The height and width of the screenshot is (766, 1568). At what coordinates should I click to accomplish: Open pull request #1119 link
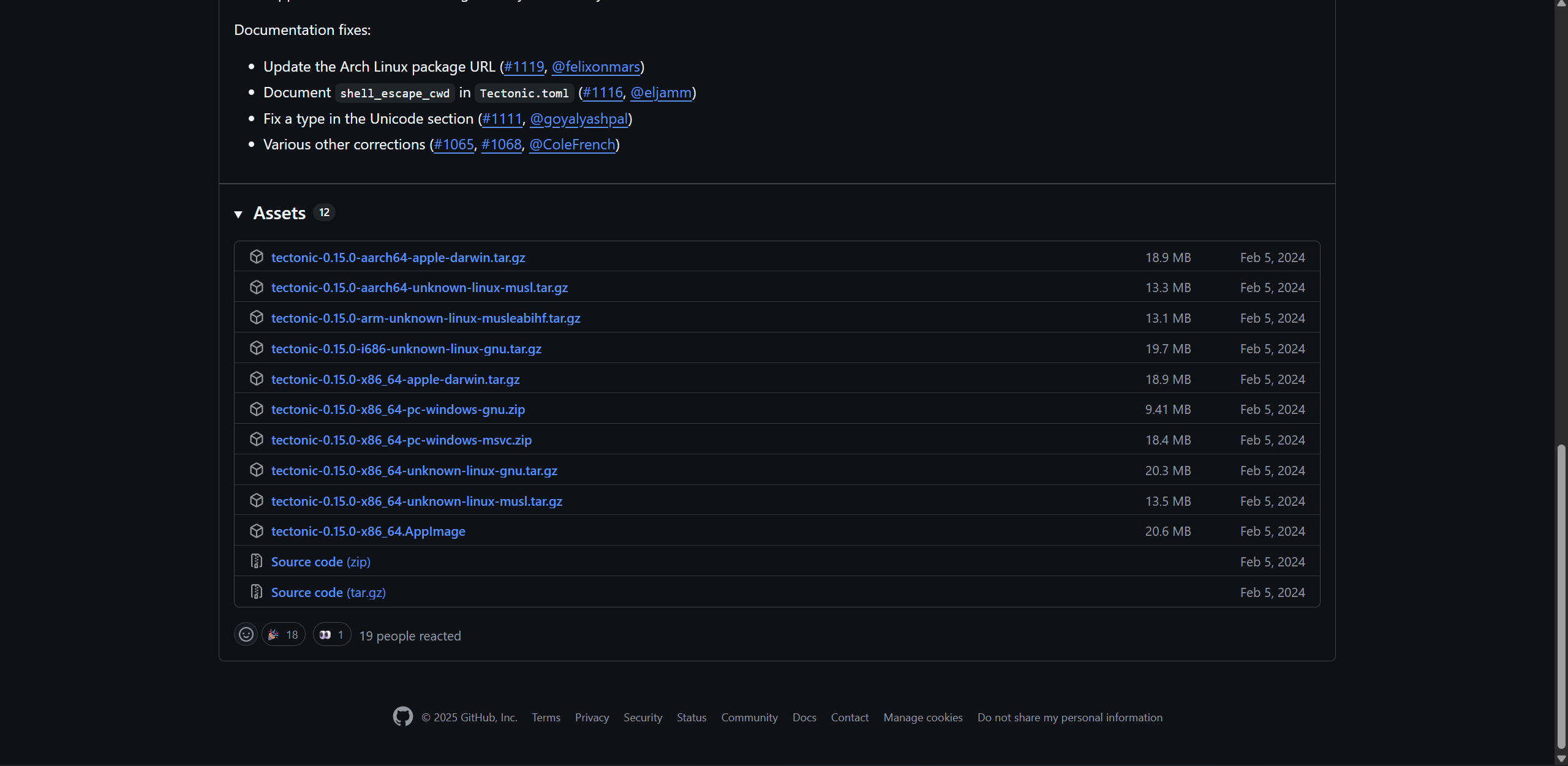tap(524, 67)
